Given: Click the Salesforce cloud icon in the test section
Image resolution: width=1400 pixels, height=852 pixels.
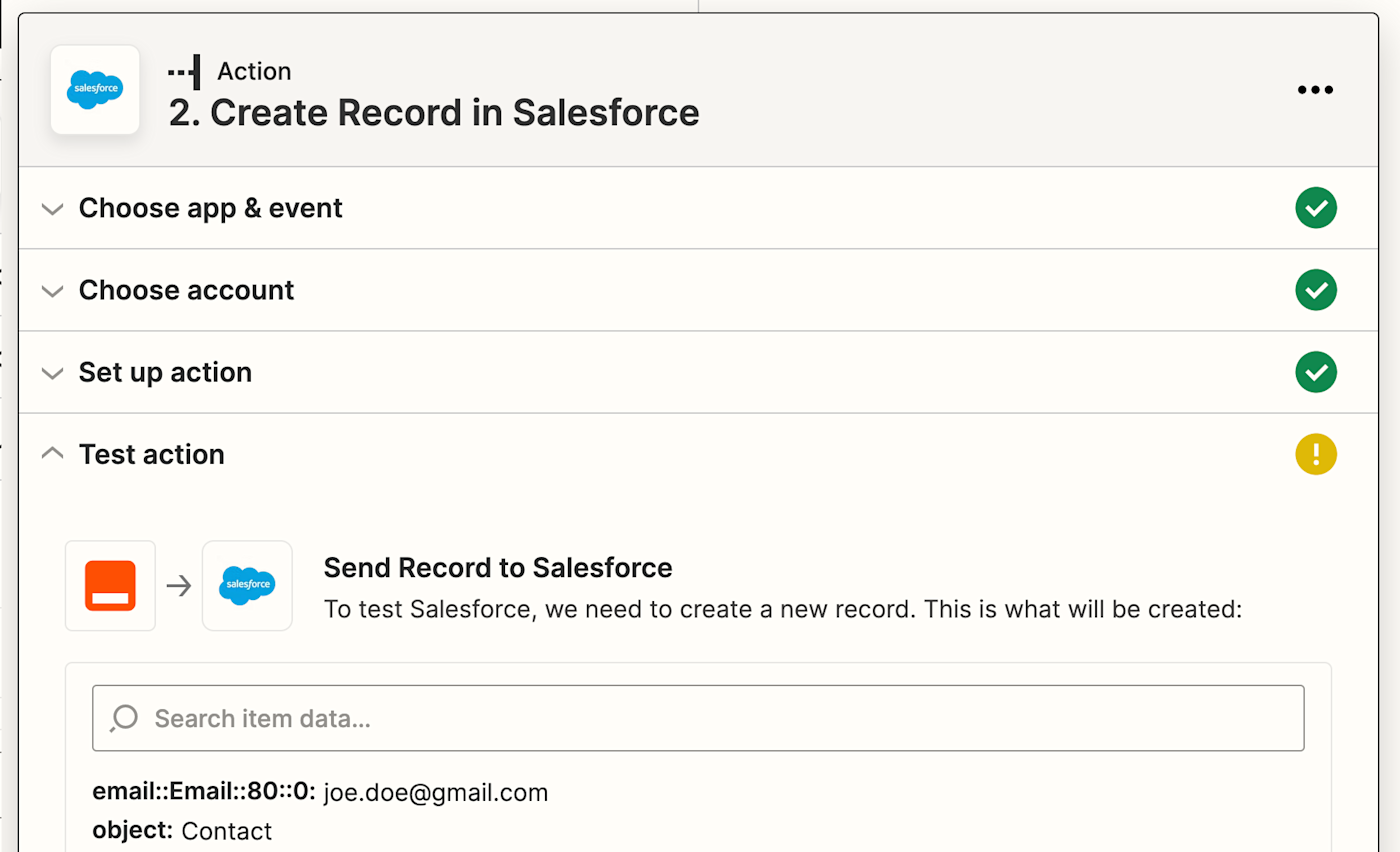Looking at the screenshot, I should (x=247, y=586).
